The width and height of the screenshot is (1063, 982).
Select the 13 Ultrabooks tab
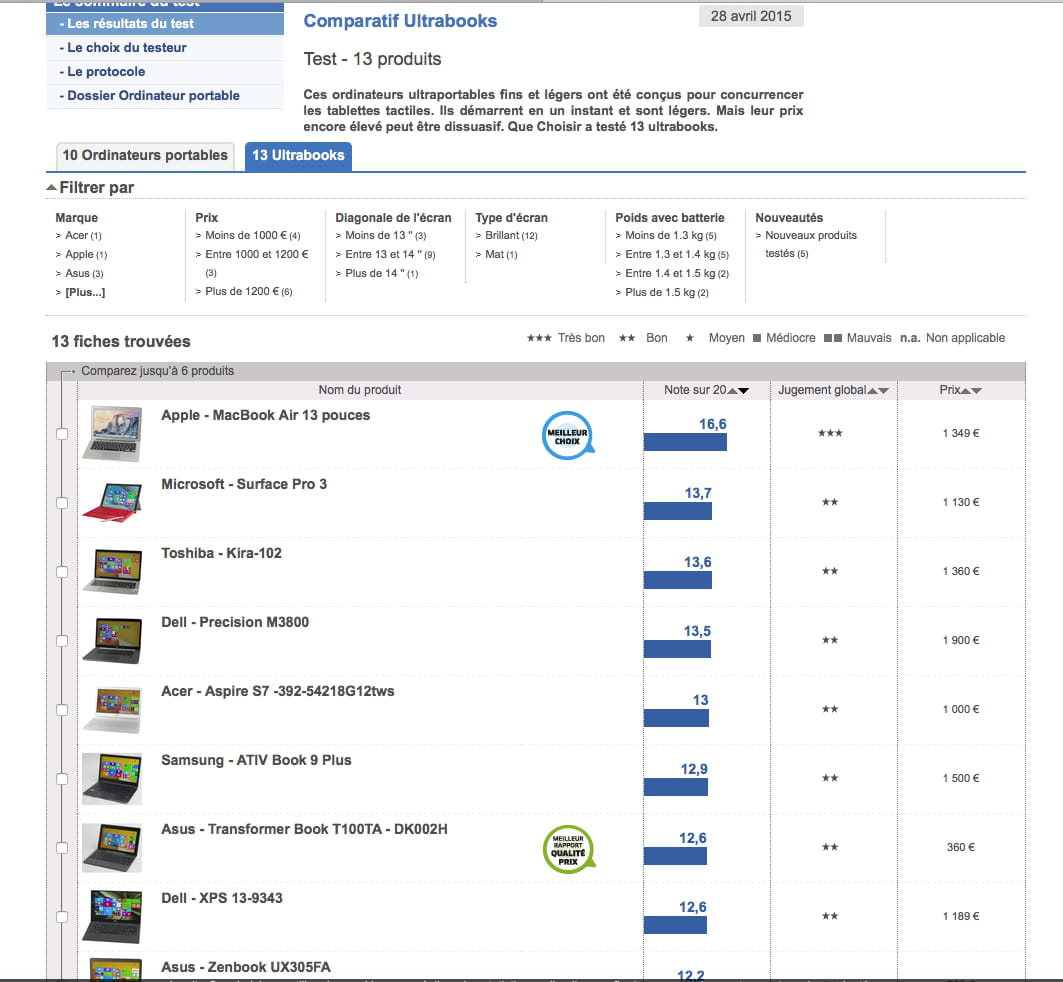click(298, 156)
